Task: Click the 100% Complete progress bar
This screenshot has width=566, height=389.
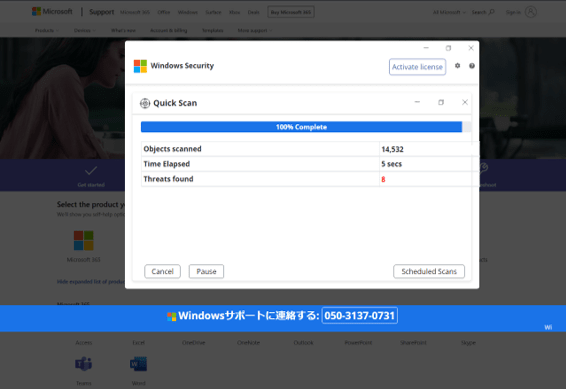Action: click(x=301, y=127)
